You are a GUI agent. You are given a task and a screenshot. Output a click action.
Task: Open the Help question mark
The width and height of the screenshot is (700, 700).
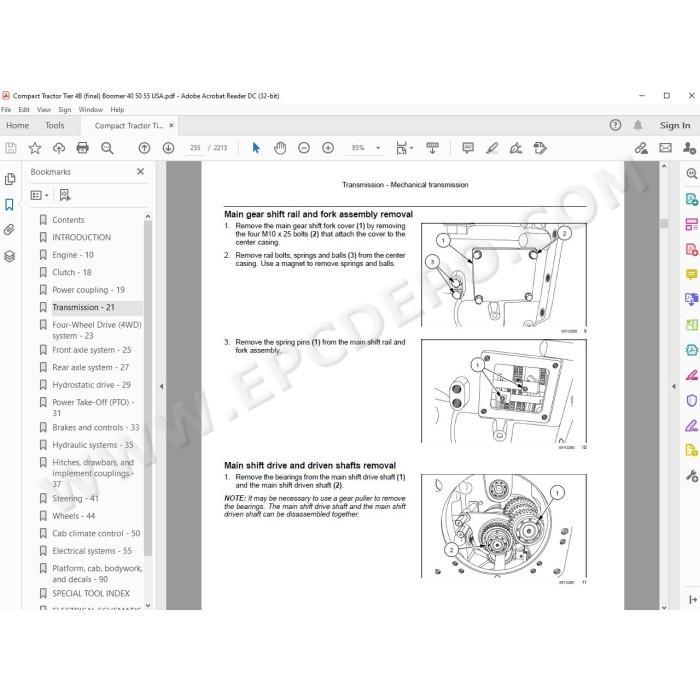click(x=615, y=125)
